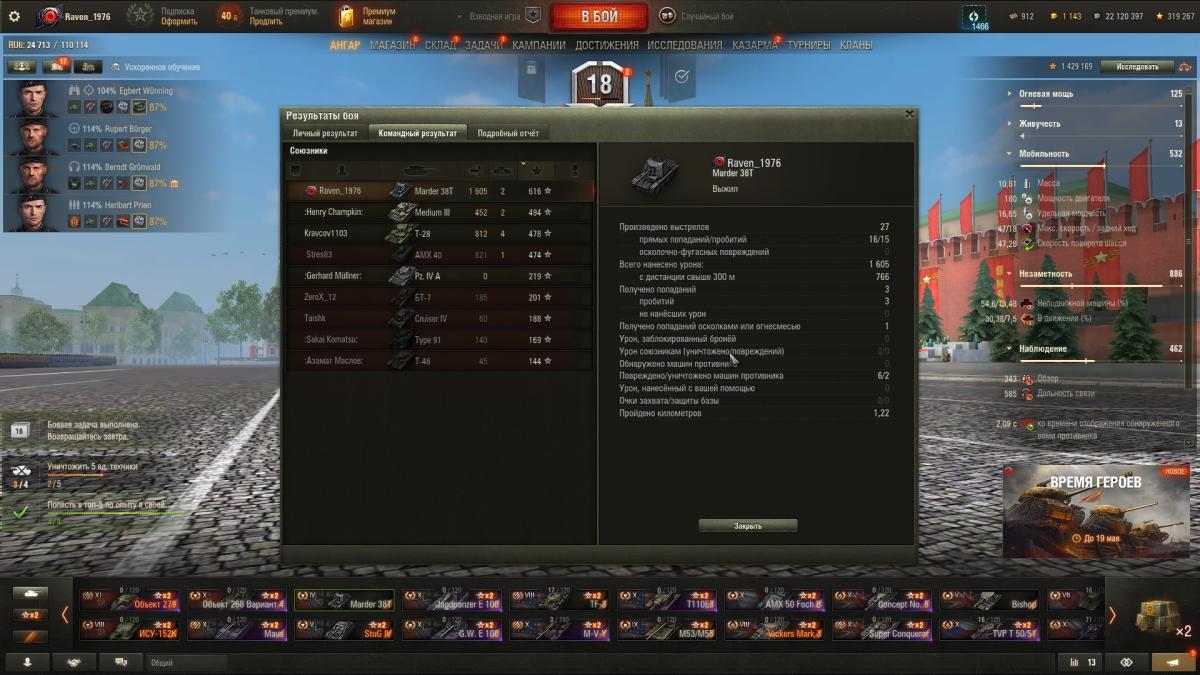
Task: Collapse Наблюдение parameter section
Action: [1009, 349]
